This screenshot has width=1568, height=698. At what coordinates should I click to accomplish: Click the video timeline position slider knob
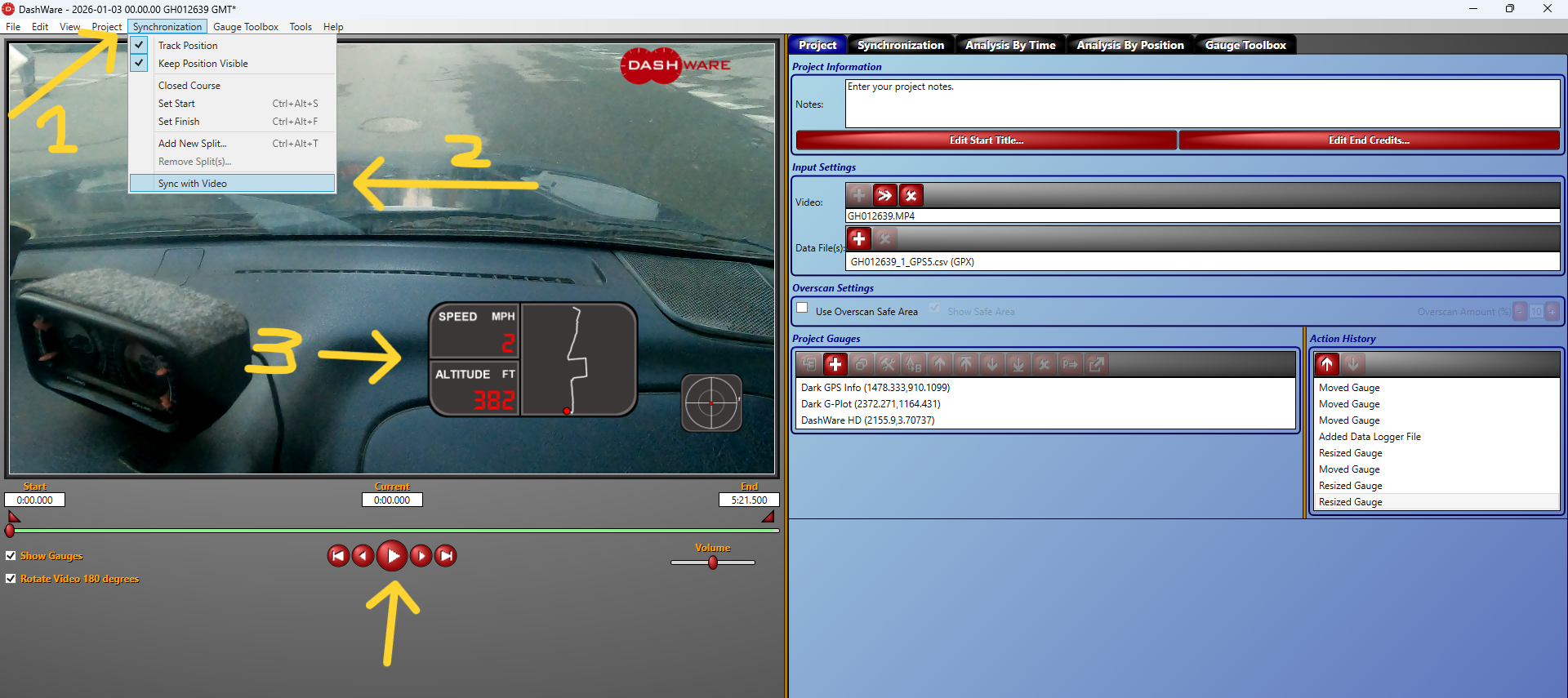(x=10, y=531)
